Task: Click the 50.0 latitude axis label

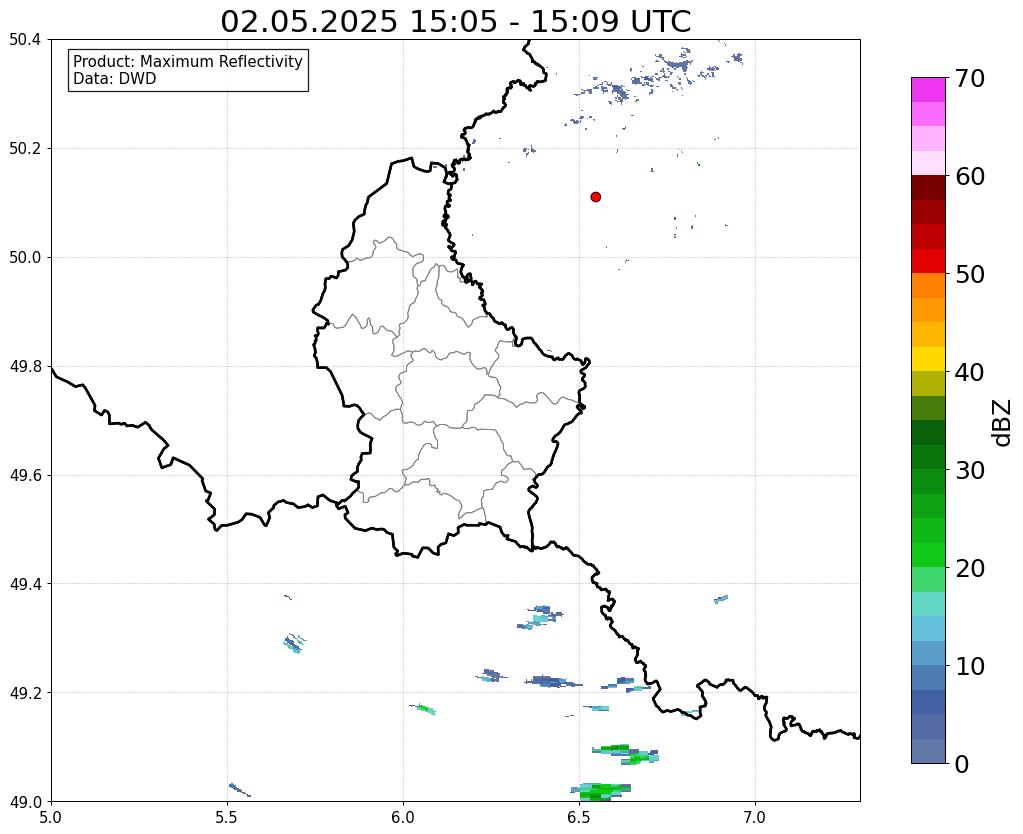Action: pyautogui.click(x=25, y=258)
